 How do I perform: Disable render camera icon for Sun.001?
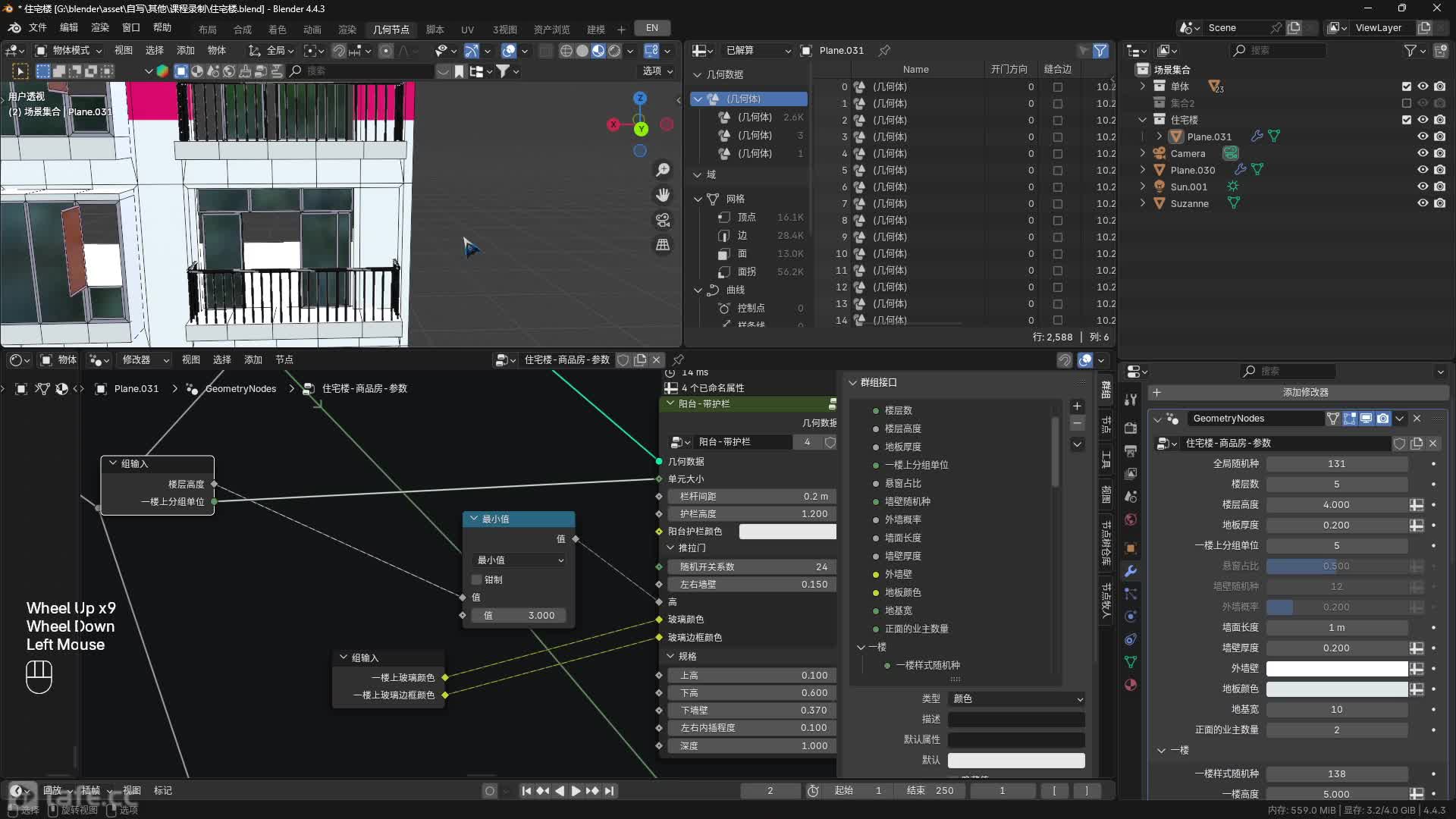tap(1439, 187)
